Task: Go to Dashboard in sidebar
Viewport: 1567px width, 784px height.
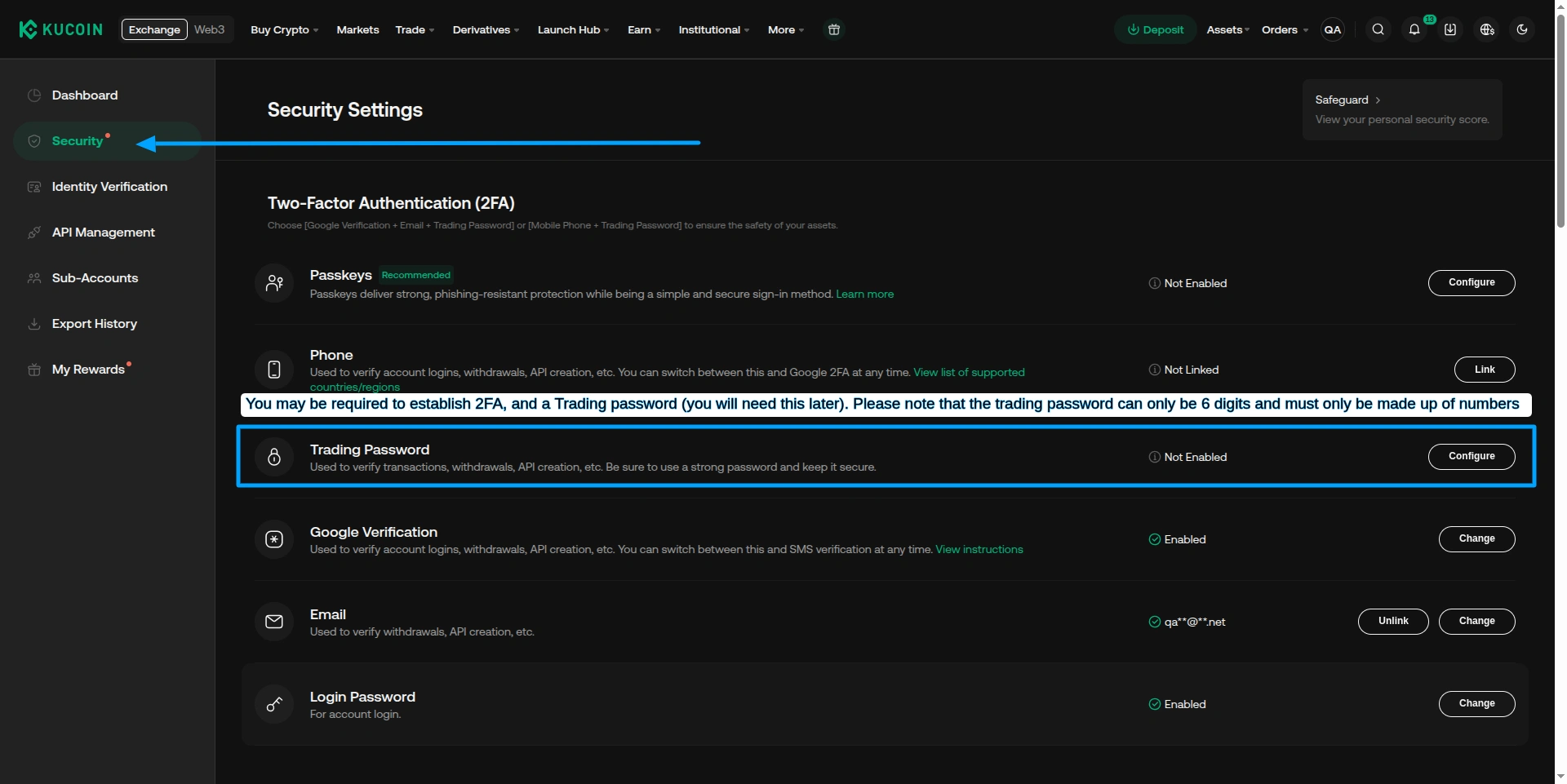Action: (x=107, y=95)
